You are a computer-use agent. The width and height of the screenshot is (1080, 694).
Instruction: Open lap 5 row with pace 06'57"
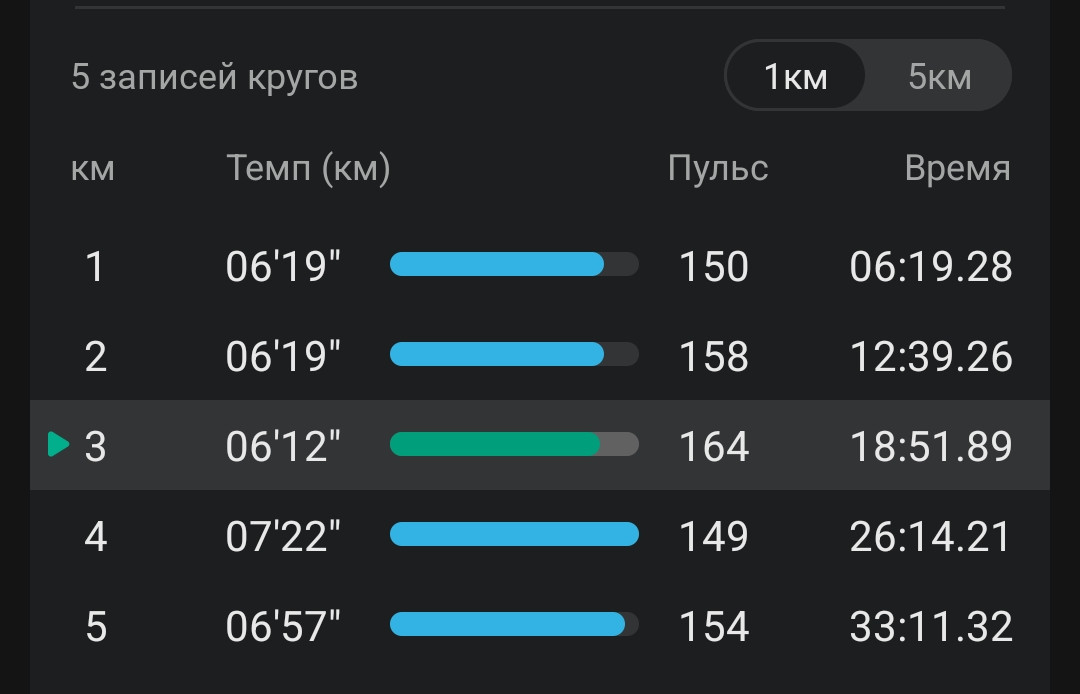(x=540, y=625)
